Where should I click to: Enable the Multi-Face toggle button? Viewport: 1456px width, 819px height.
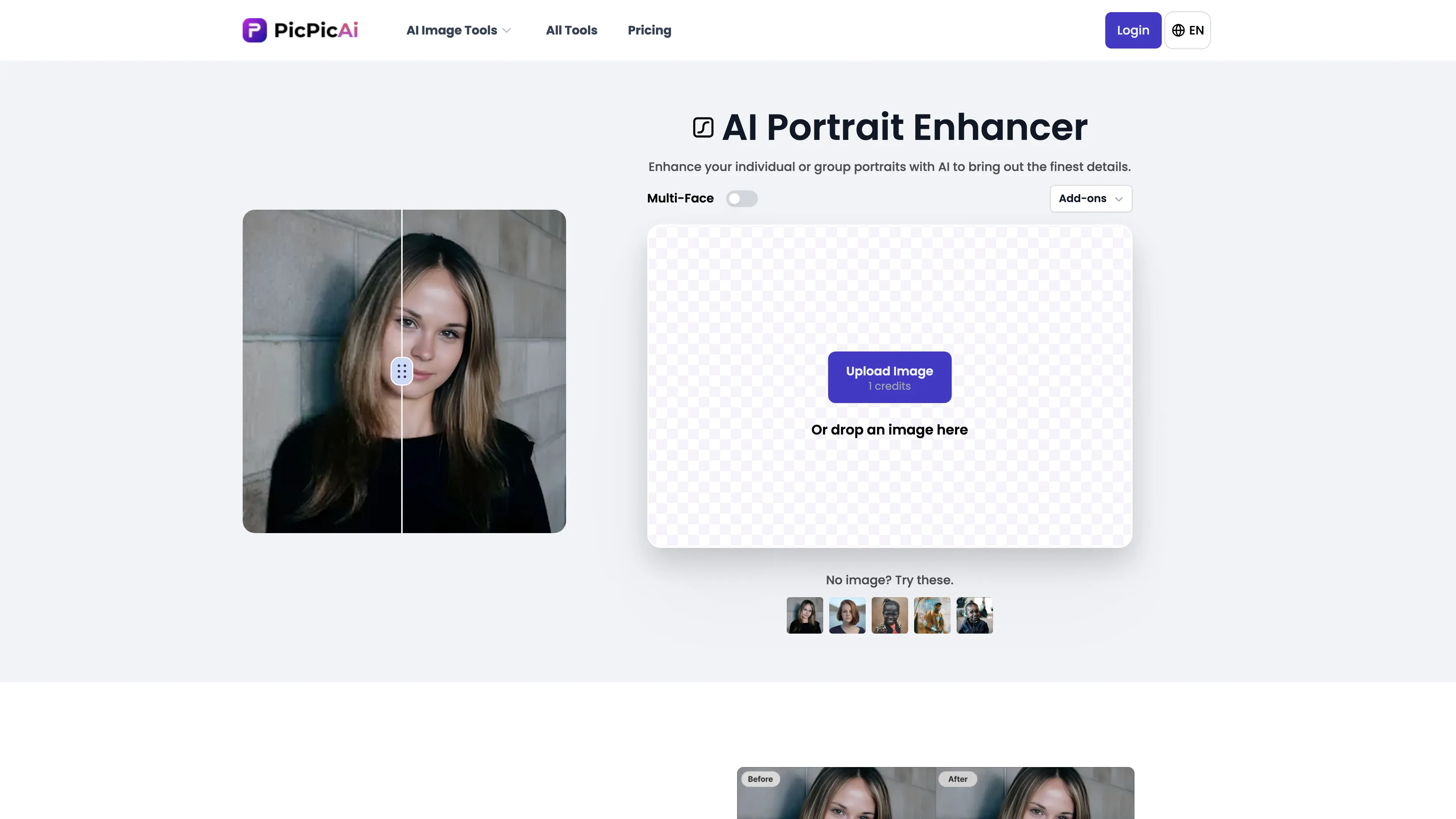pyautogui.click(x=742, y=198)
